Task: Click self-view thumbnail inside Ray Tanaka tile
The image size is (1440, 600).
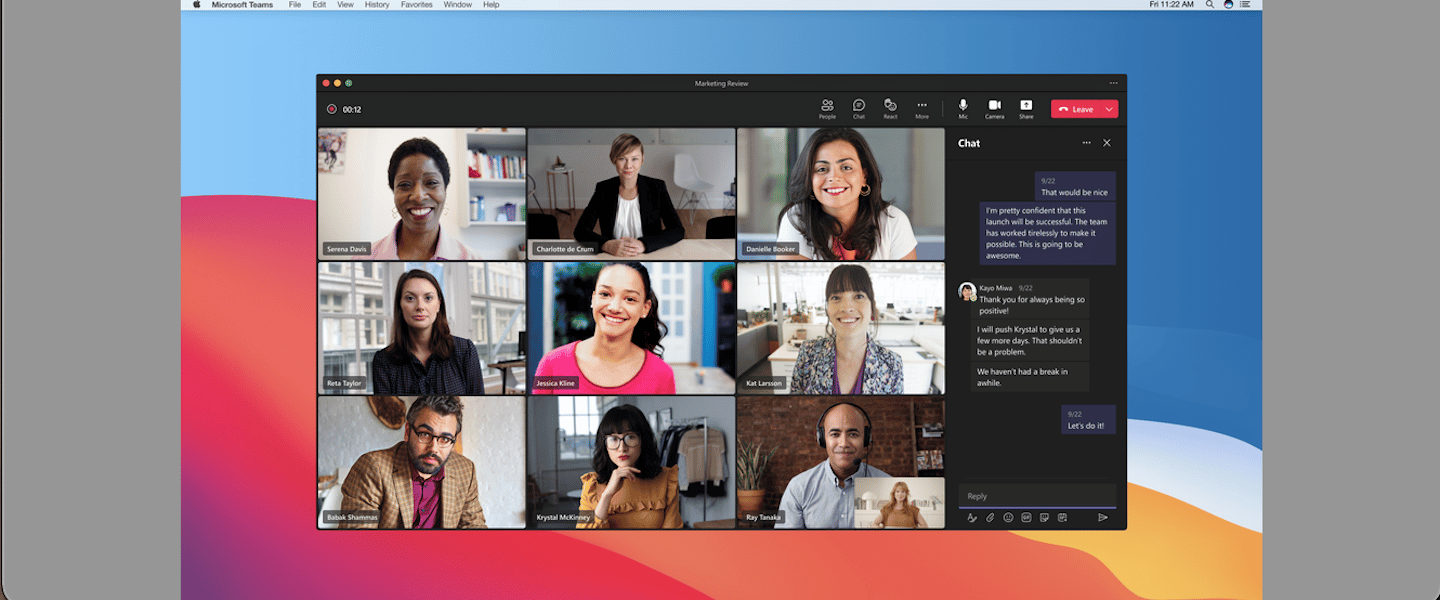Action: point(899,502)
